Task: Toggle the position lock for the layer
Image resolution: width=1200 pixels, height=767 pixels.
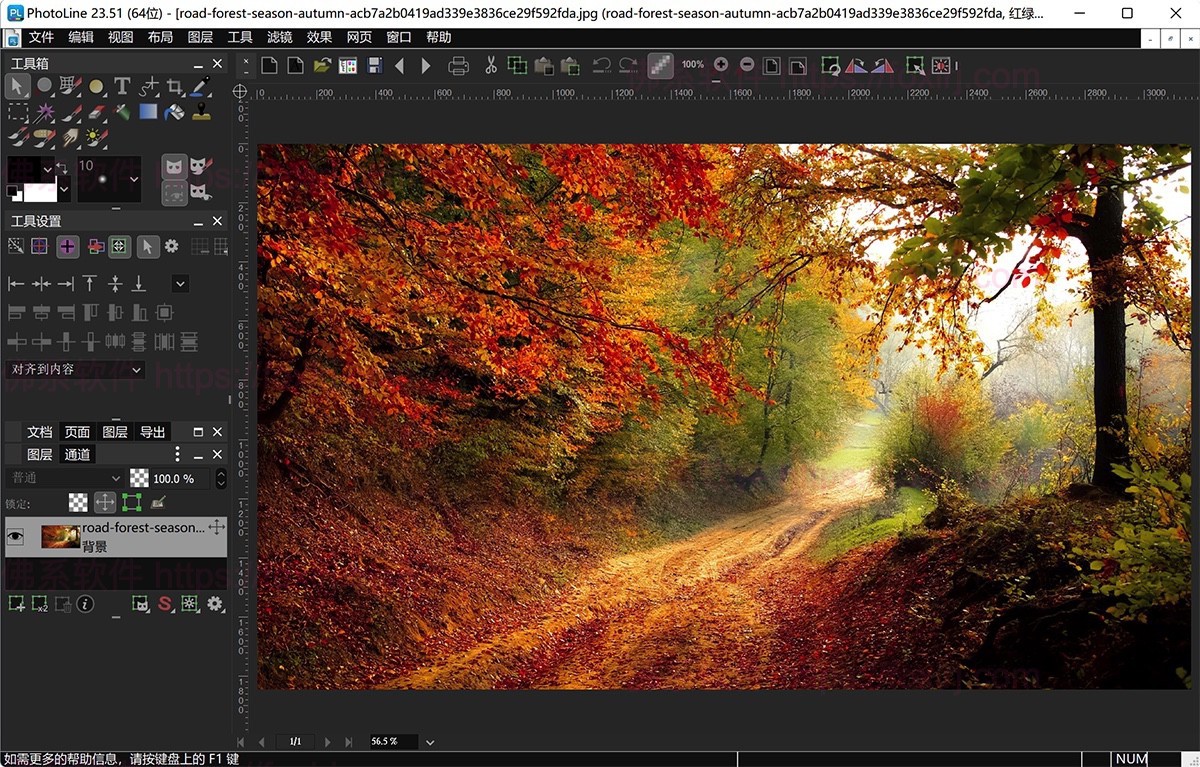Action: 104,503
